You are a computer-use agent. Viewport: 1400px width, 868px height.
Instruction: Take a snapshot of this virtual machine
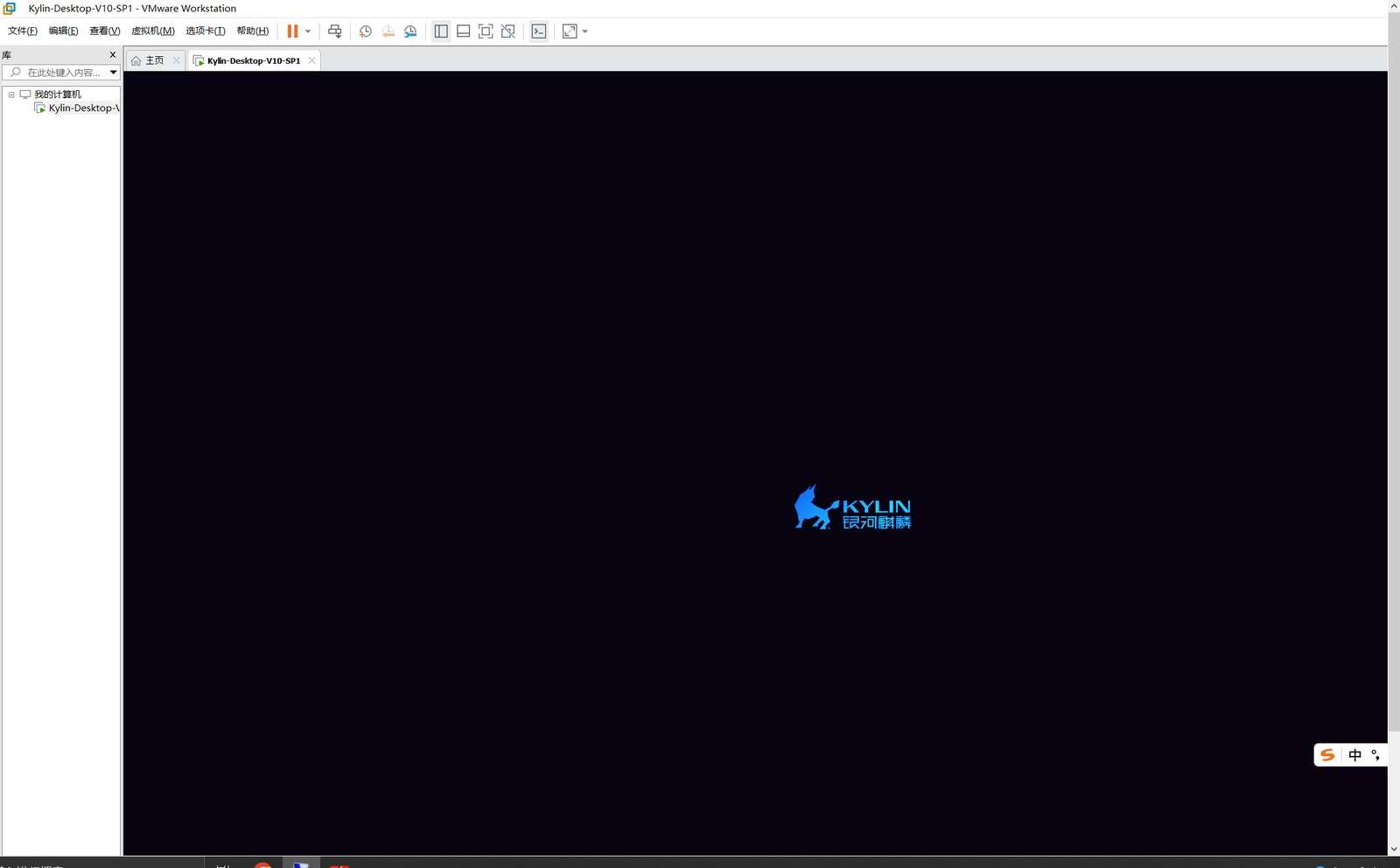tap(366, 31)
